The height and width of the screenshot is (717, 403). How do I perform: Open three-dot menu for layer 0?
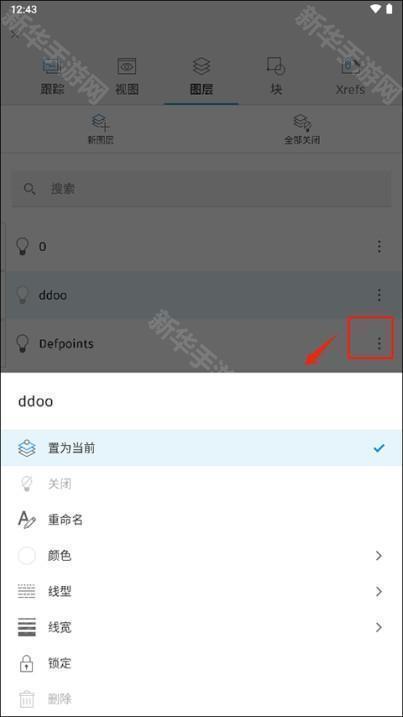coord(379,246)
